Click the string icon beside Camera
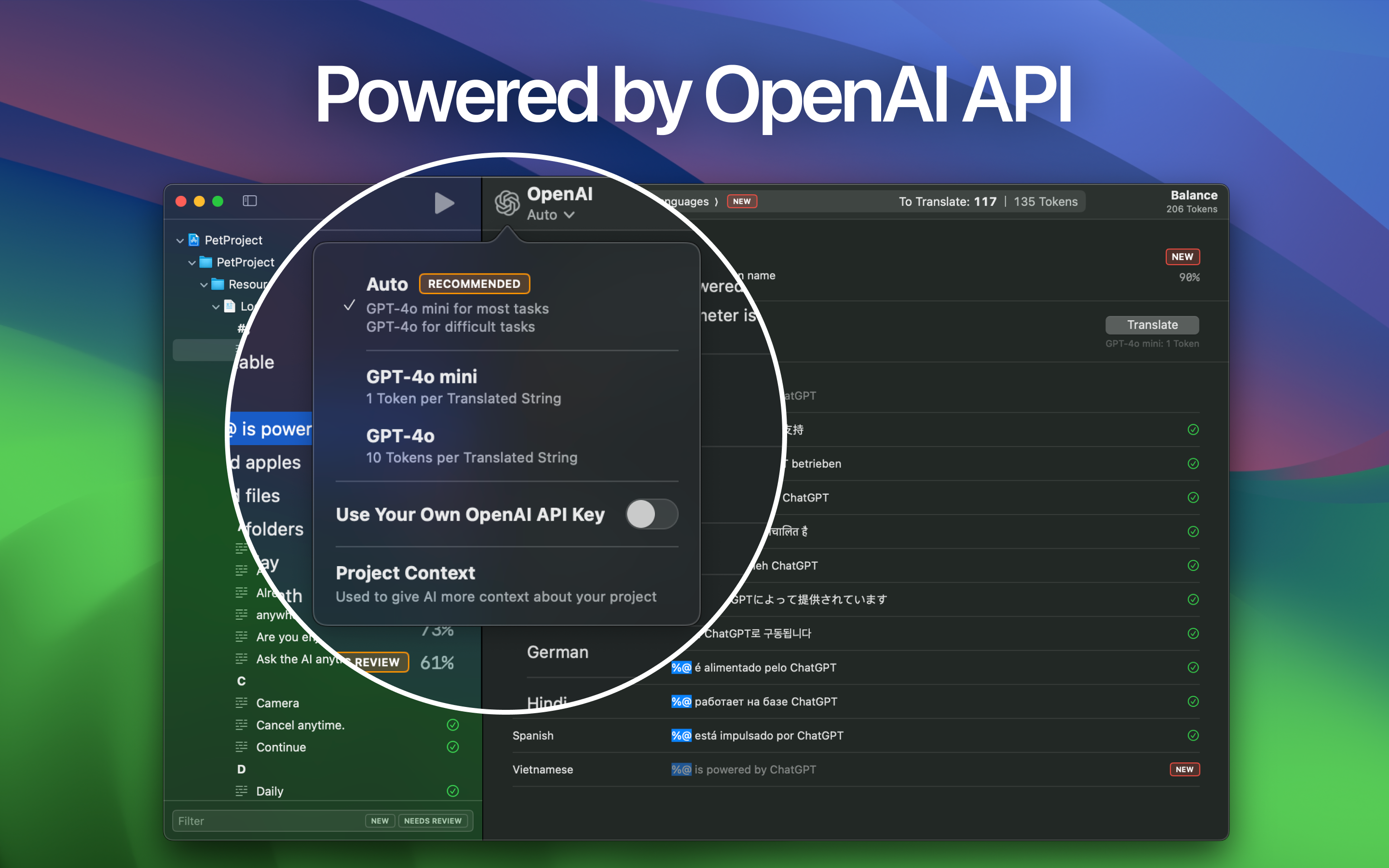 click(241, 702)
